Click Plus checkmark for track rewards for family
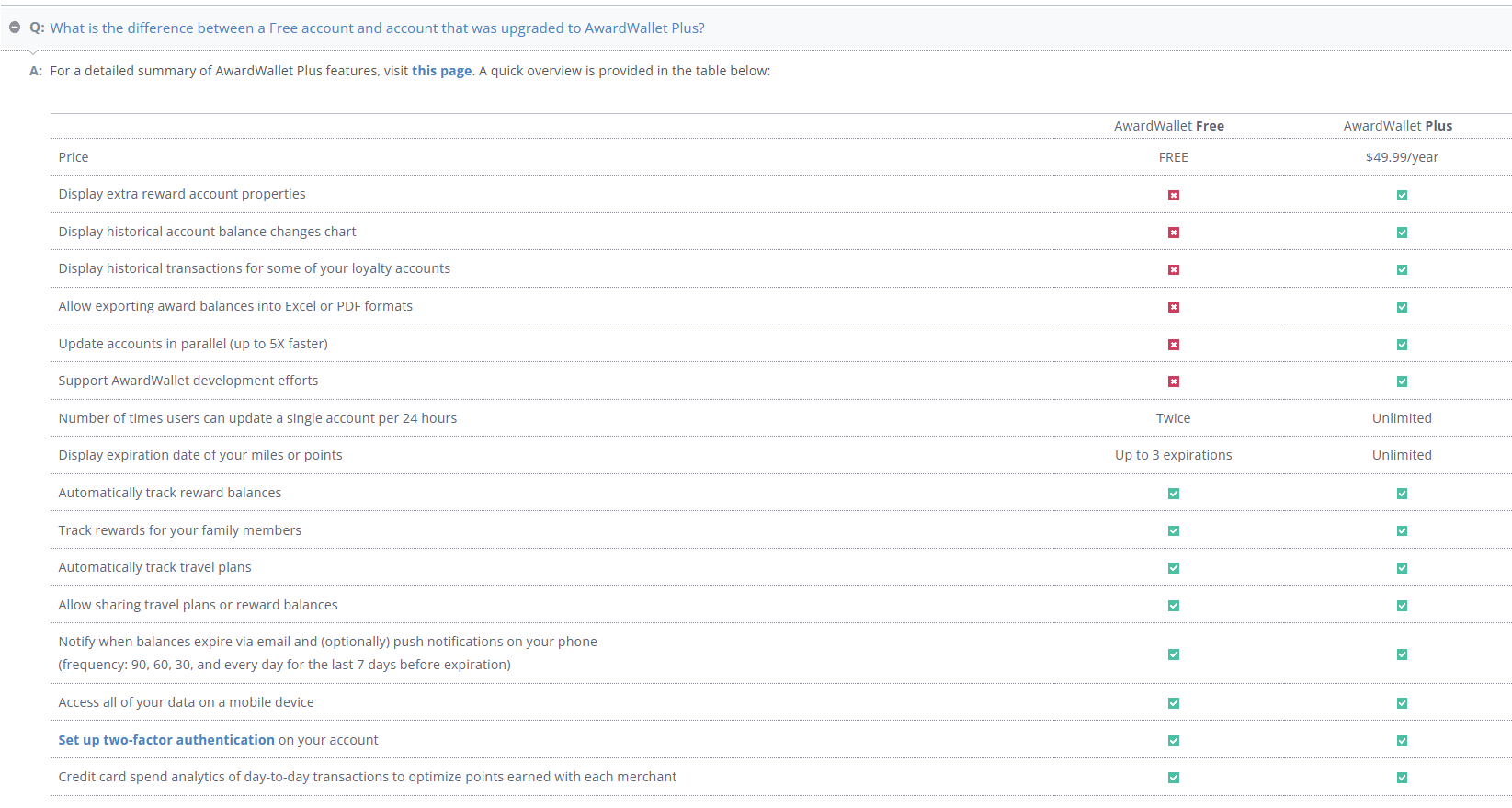The image size is (1512, 808). (1402, 531)
